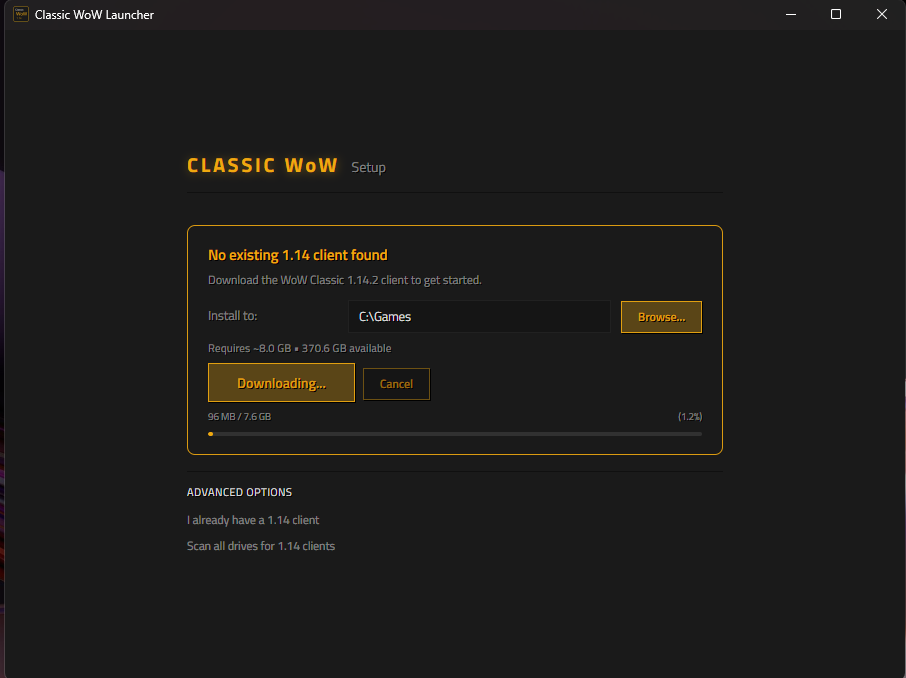Viewport: 906px width, 678px height.
Task: Cancel the client download
Action: tap(396, 384)
